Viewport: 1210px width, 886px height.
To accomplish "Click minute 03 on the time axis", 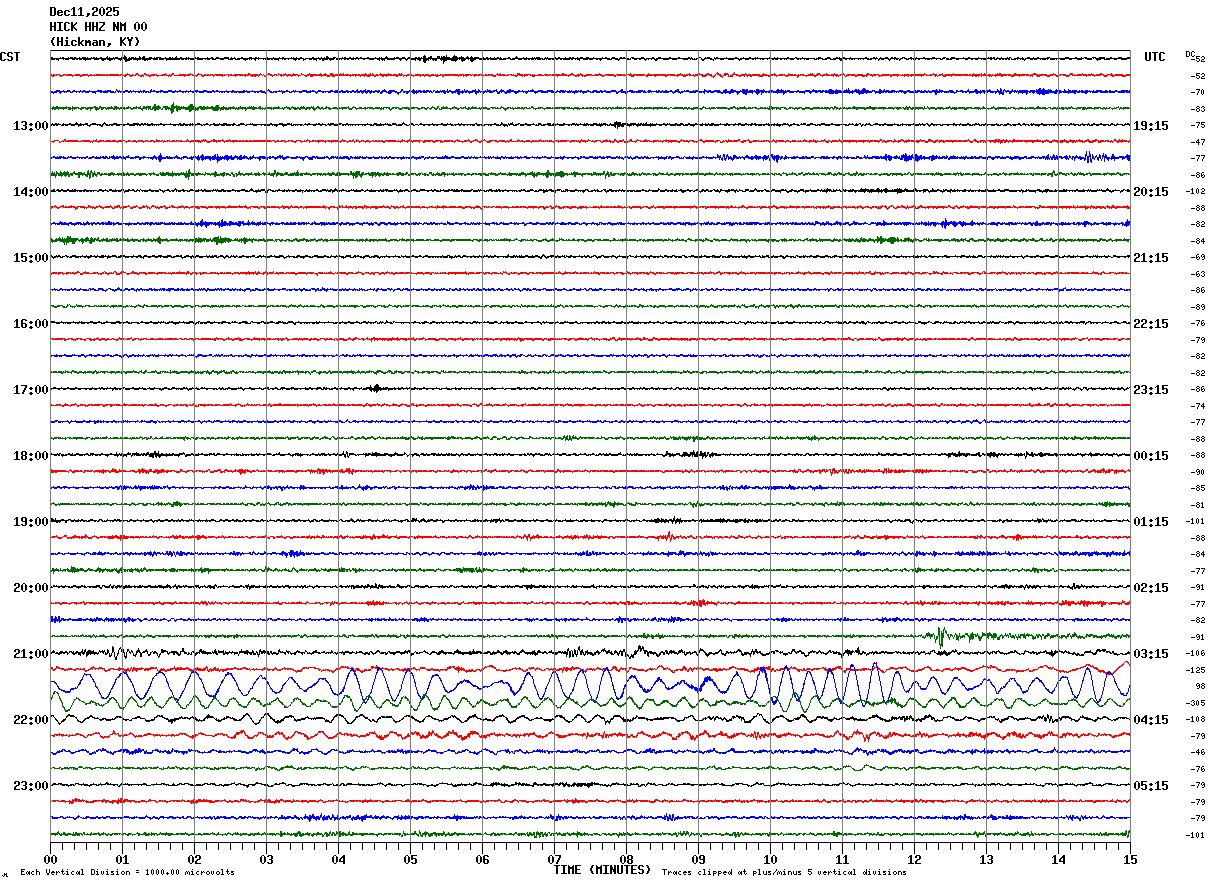I will [266, 859].
